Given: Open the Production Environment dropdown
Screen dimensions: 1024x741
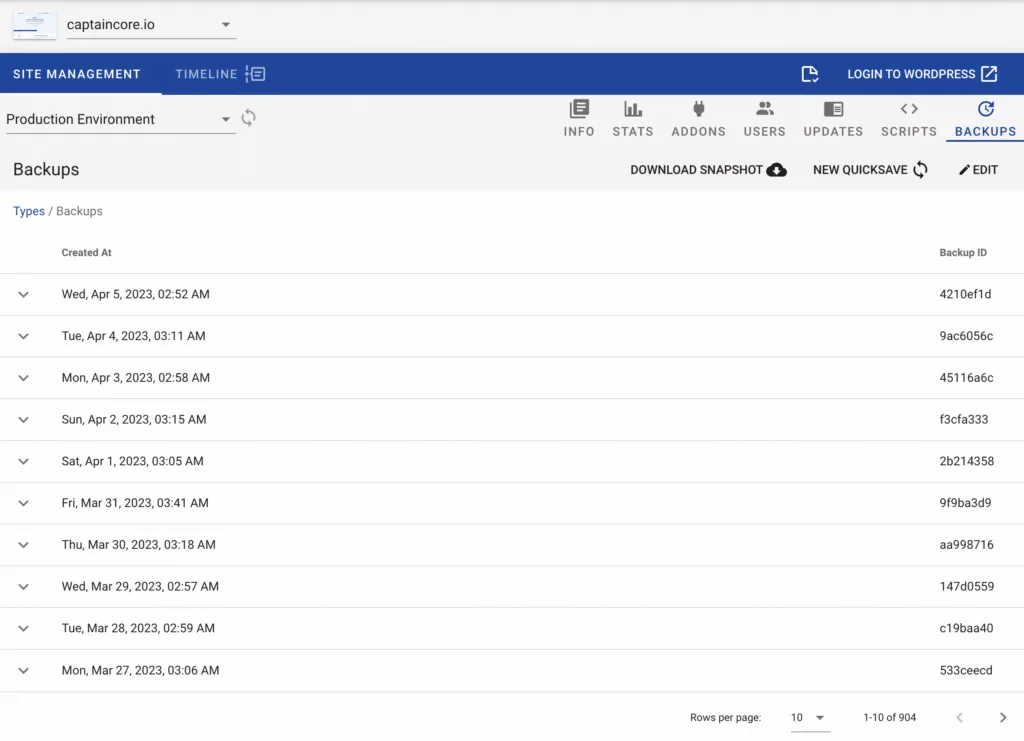Looking at the screenshot, I should click(x=227, y=118).
